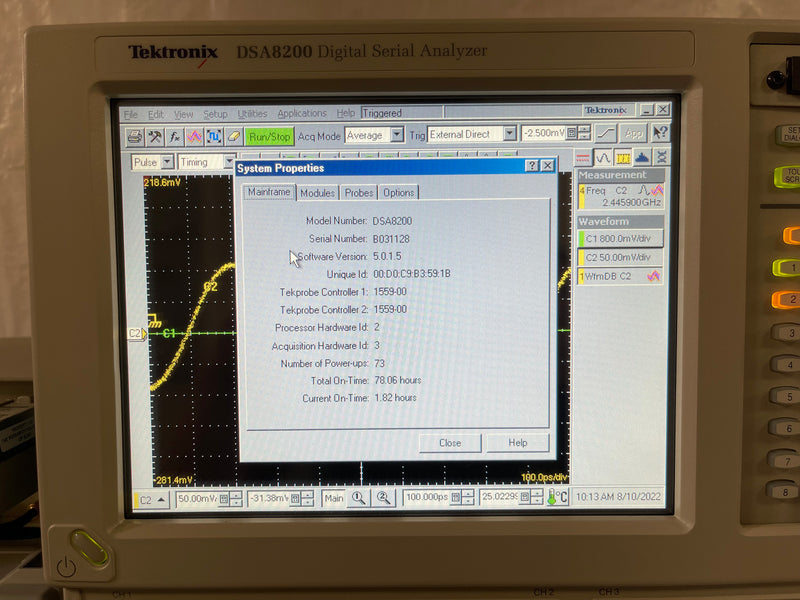This screenshot has height=600, width=800.
Task: Click the Mag2 magnifier view icon
Action: point(383,498)
